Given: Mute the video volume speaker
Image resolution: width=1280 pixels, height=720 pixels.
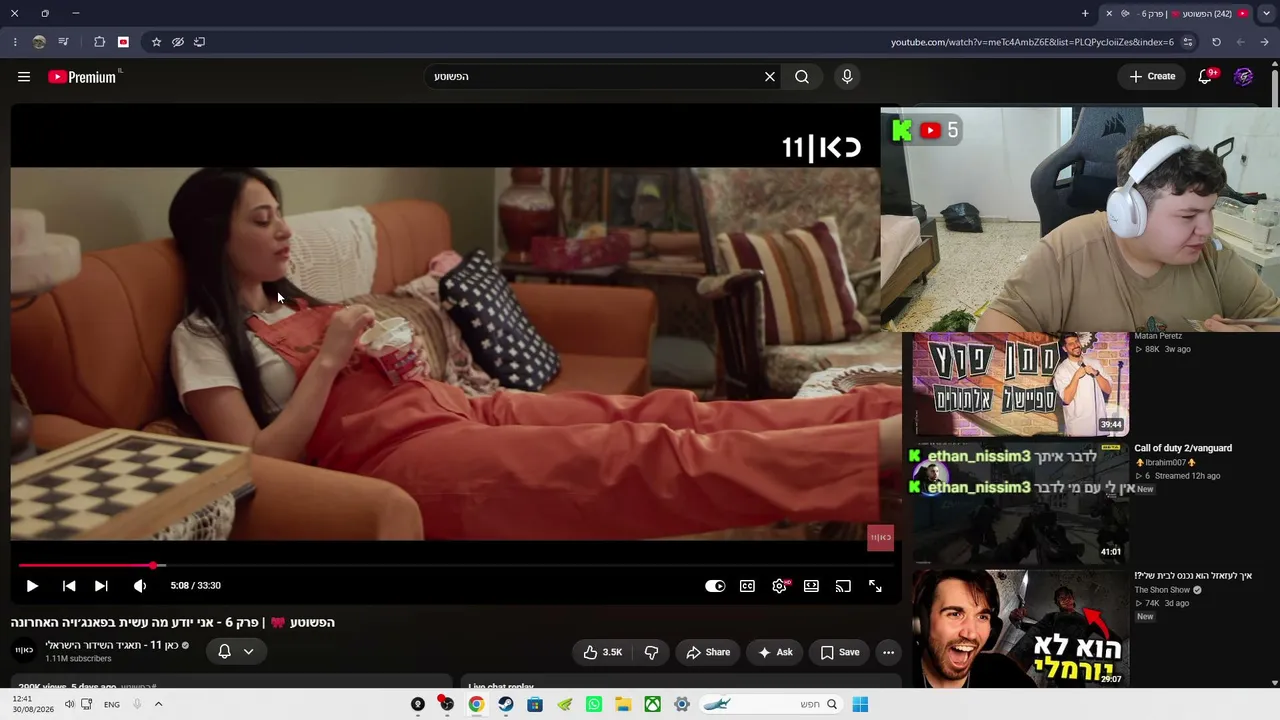Looking at the screenshot, I should pos(140,586).
